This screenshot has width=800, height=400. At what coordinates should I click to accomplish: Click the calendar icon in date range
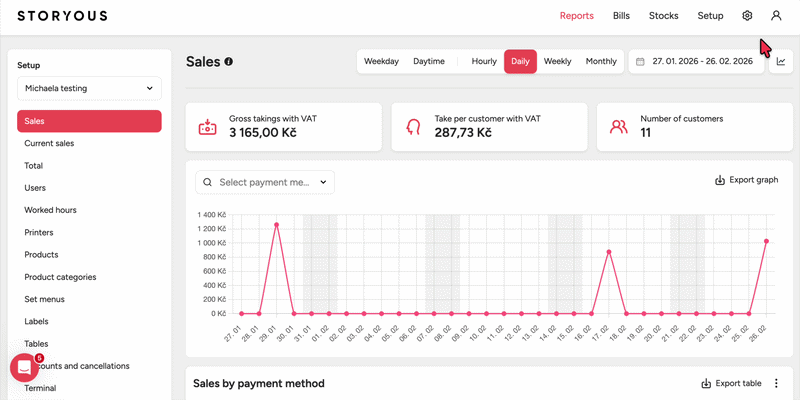tap(640, 62)
